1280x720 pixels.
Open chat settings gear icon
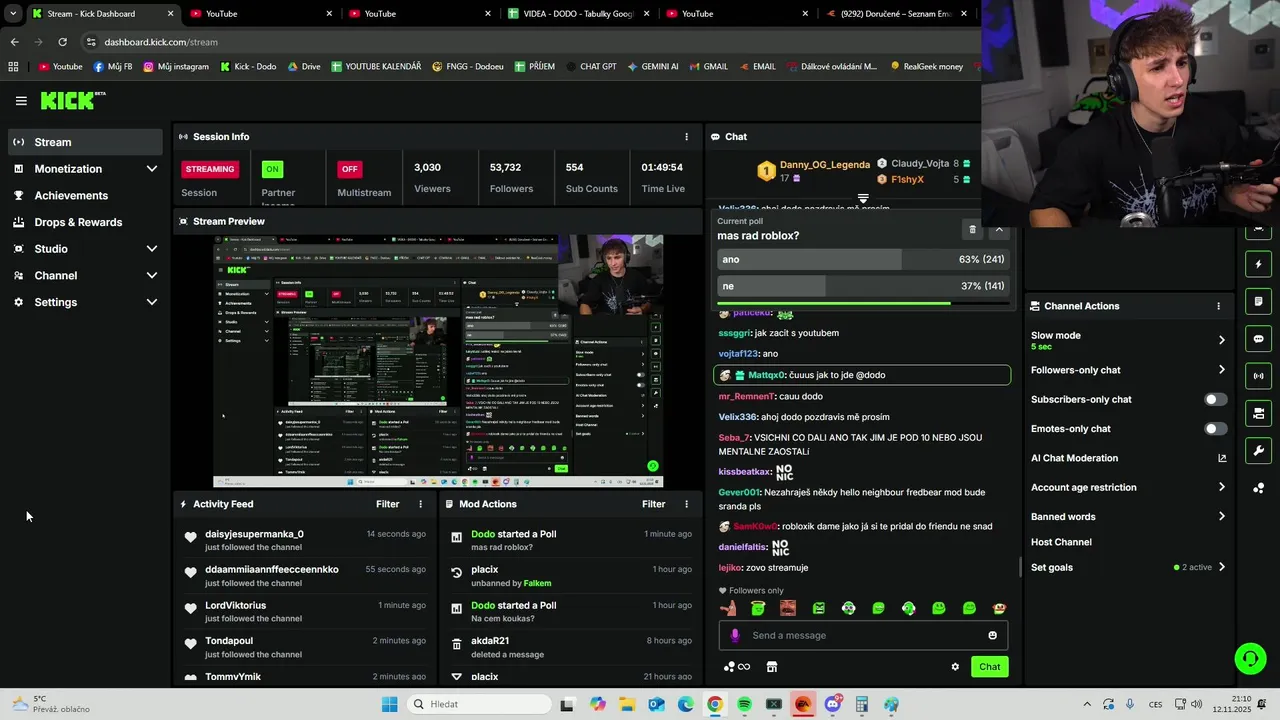point(955,667)
